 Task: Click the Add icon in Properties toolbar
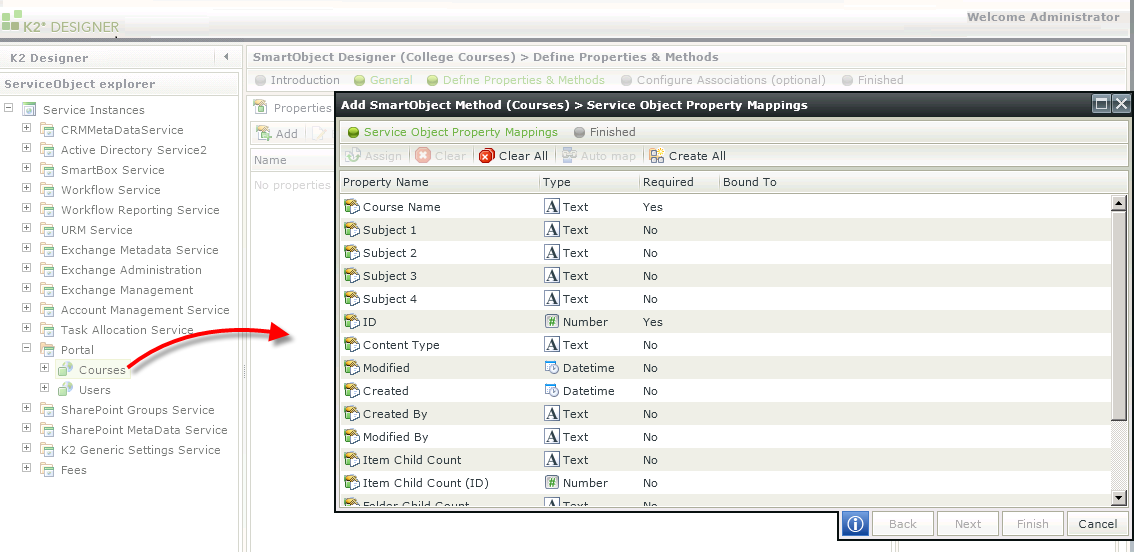tap(265, 133)
